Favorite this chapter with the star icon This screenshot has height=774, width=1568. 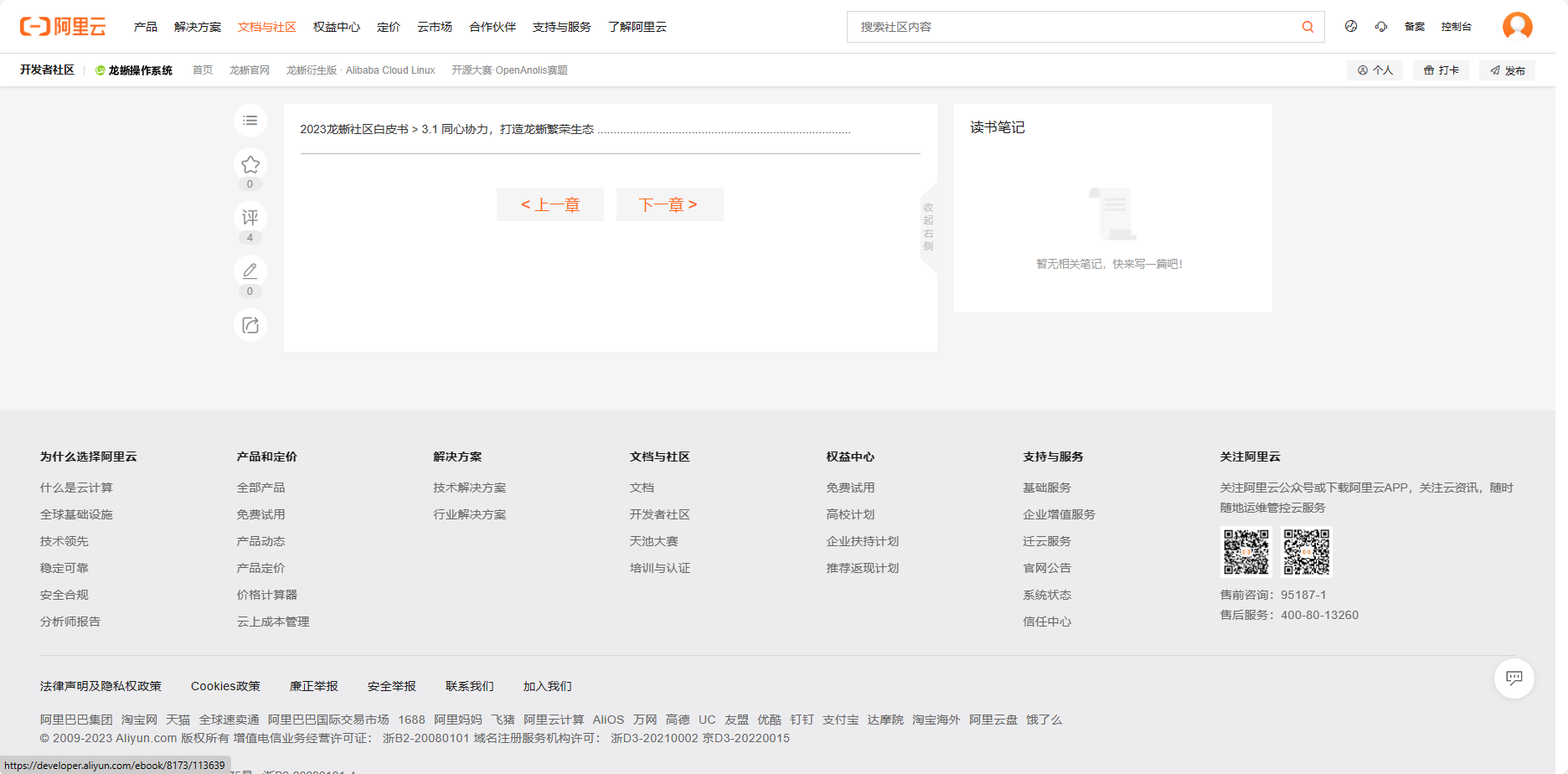click(x=250, y=164)
